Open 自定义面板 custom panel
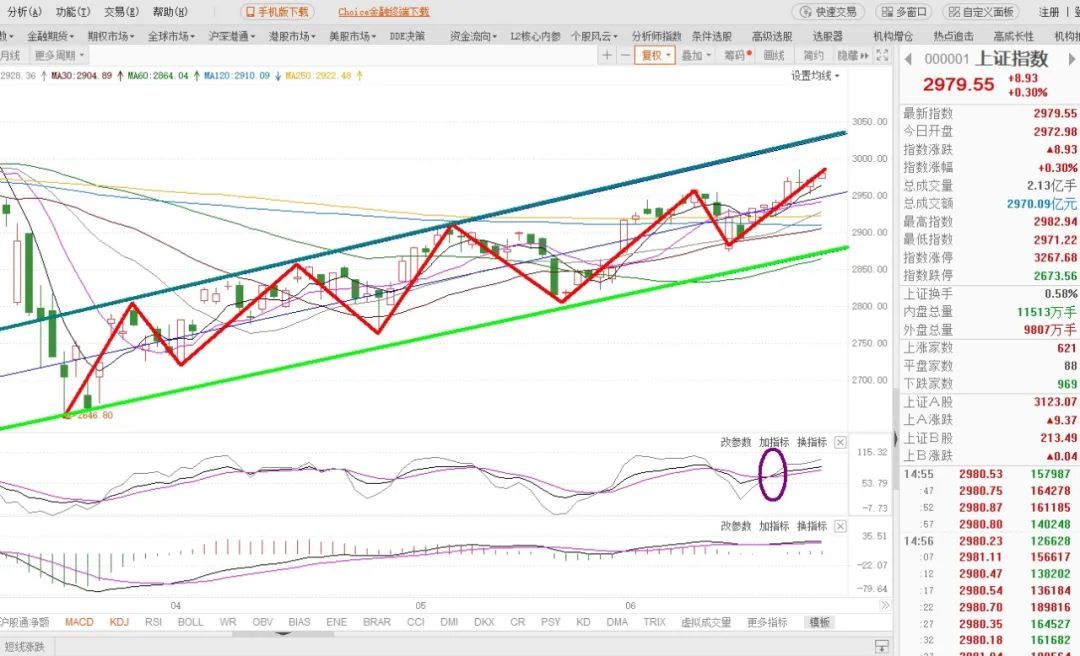This screenshot has width=1080, height=656. click(982, 12)
